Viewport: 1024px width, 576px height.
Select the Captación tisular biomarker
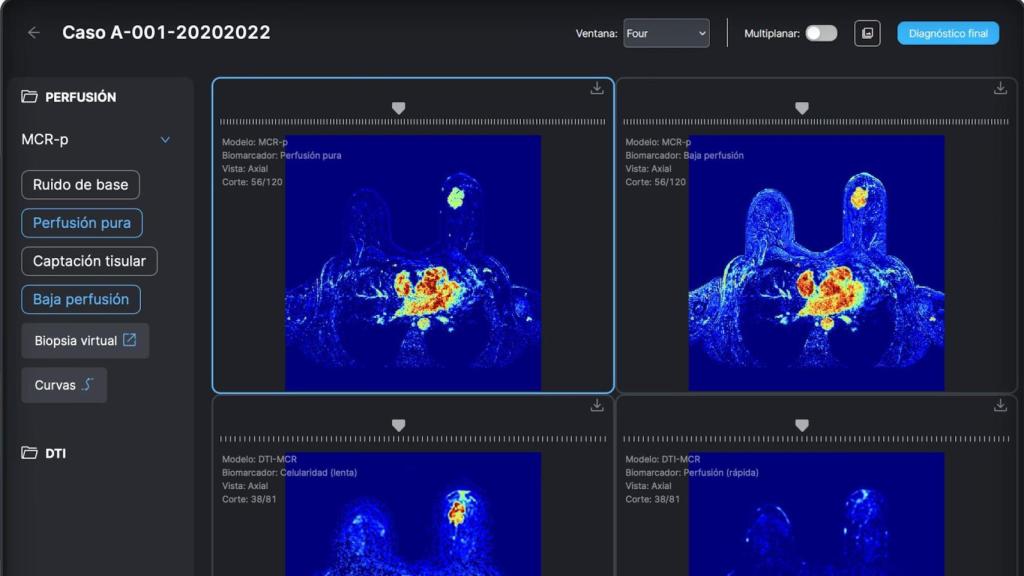[89, 261]
